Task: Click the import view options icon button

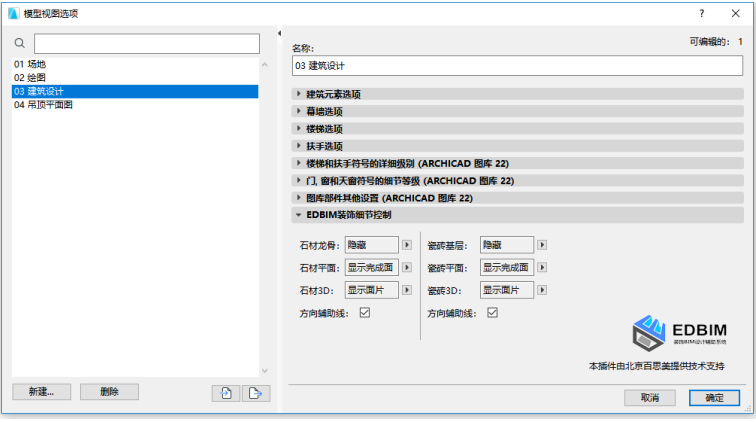Action: coord(226,393)
